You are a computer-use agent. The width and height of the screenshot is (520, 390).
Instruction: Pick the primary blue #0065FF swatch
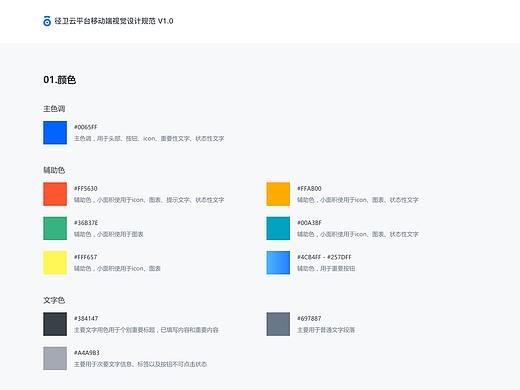point(55,133)
